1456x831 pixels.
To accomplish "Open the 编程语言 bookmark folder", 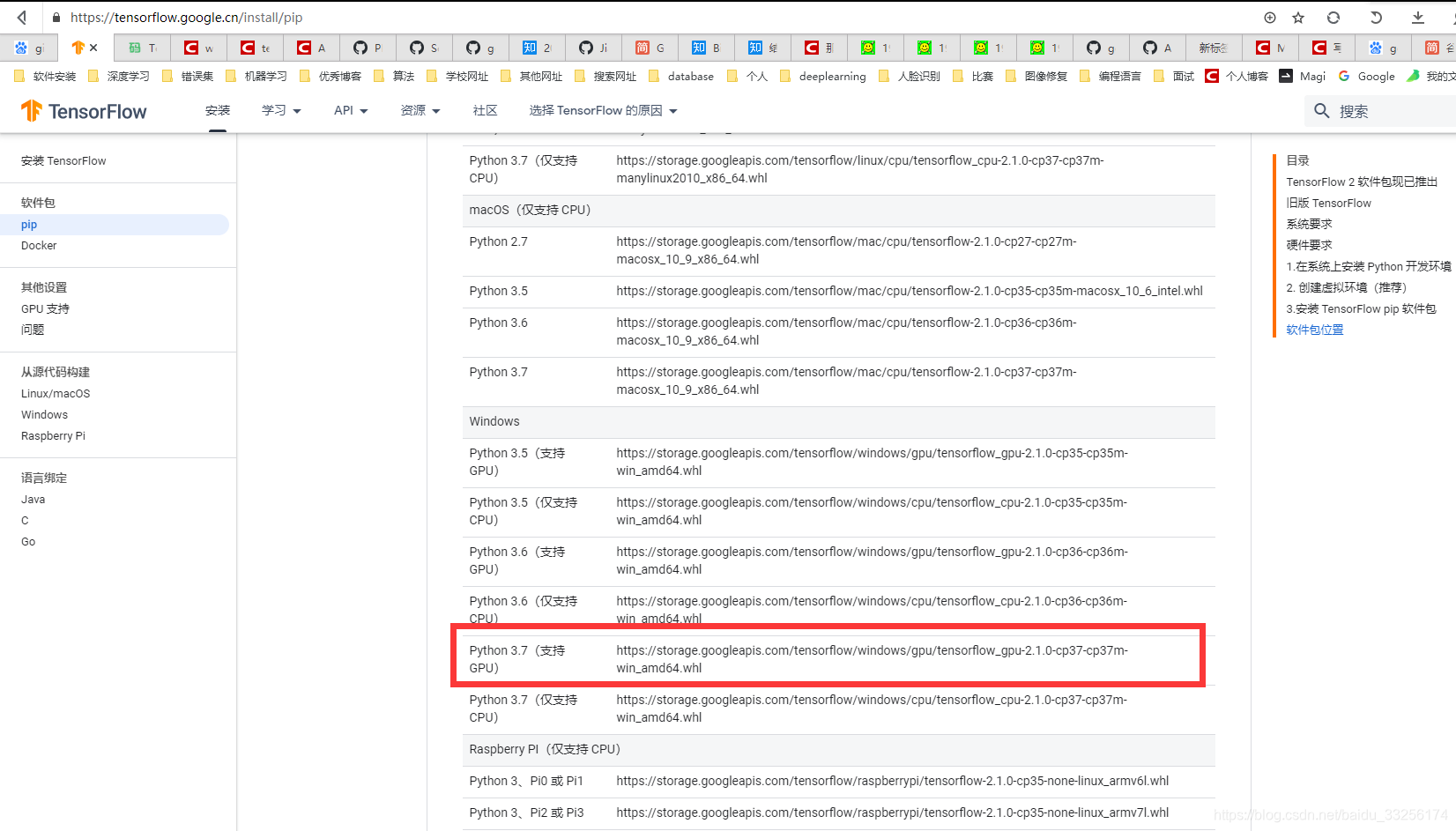I will [x=1111, y=77].
